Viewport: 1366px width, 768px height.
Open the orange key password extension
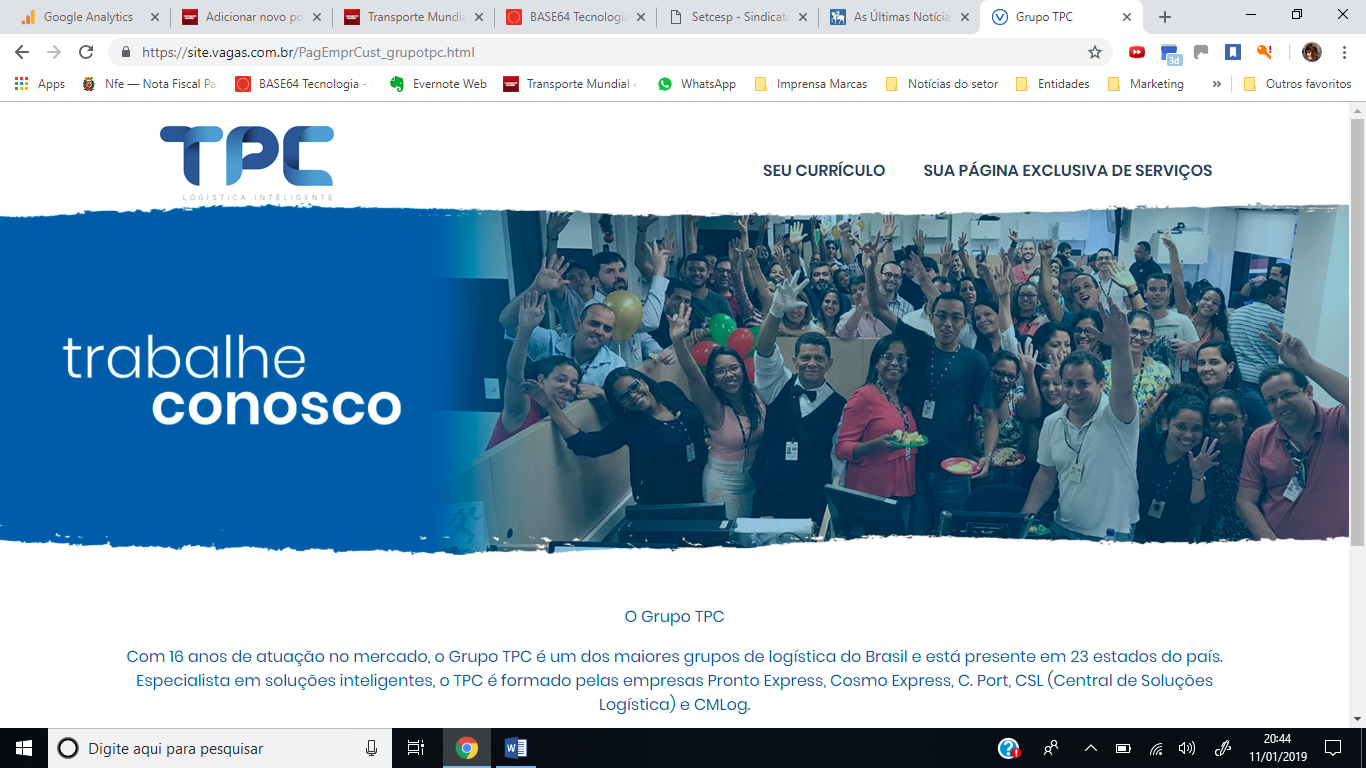[1265, 52]
